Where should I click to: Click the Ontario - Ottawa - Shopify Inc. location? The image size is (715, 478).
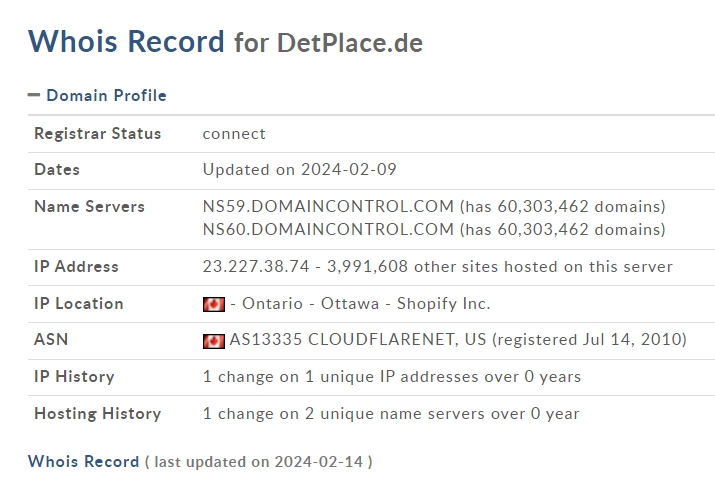pos(366,304)
